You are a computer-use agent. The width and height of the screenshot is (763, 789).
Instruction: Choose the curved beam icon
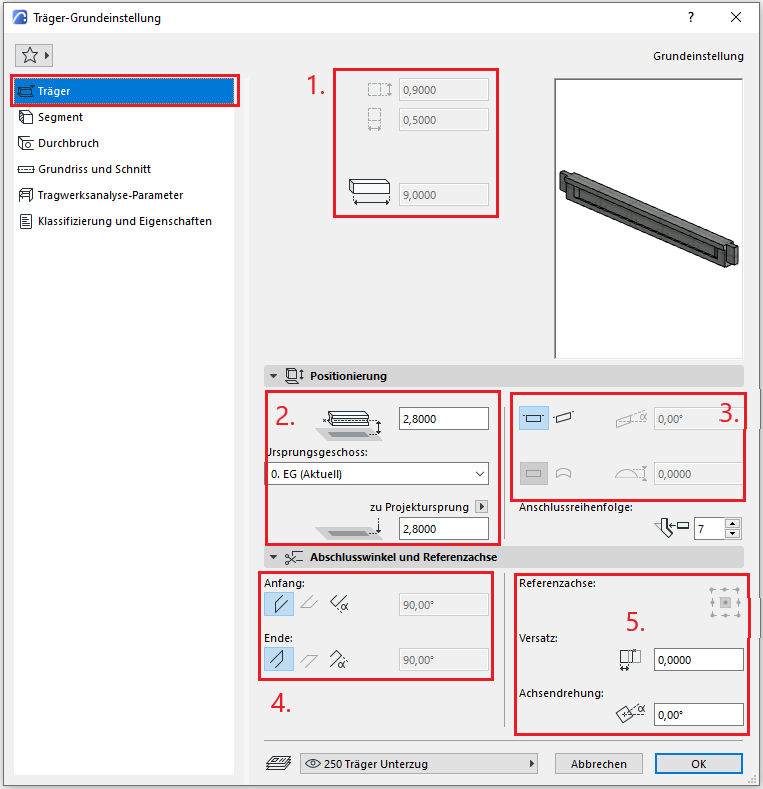[566, 473]
